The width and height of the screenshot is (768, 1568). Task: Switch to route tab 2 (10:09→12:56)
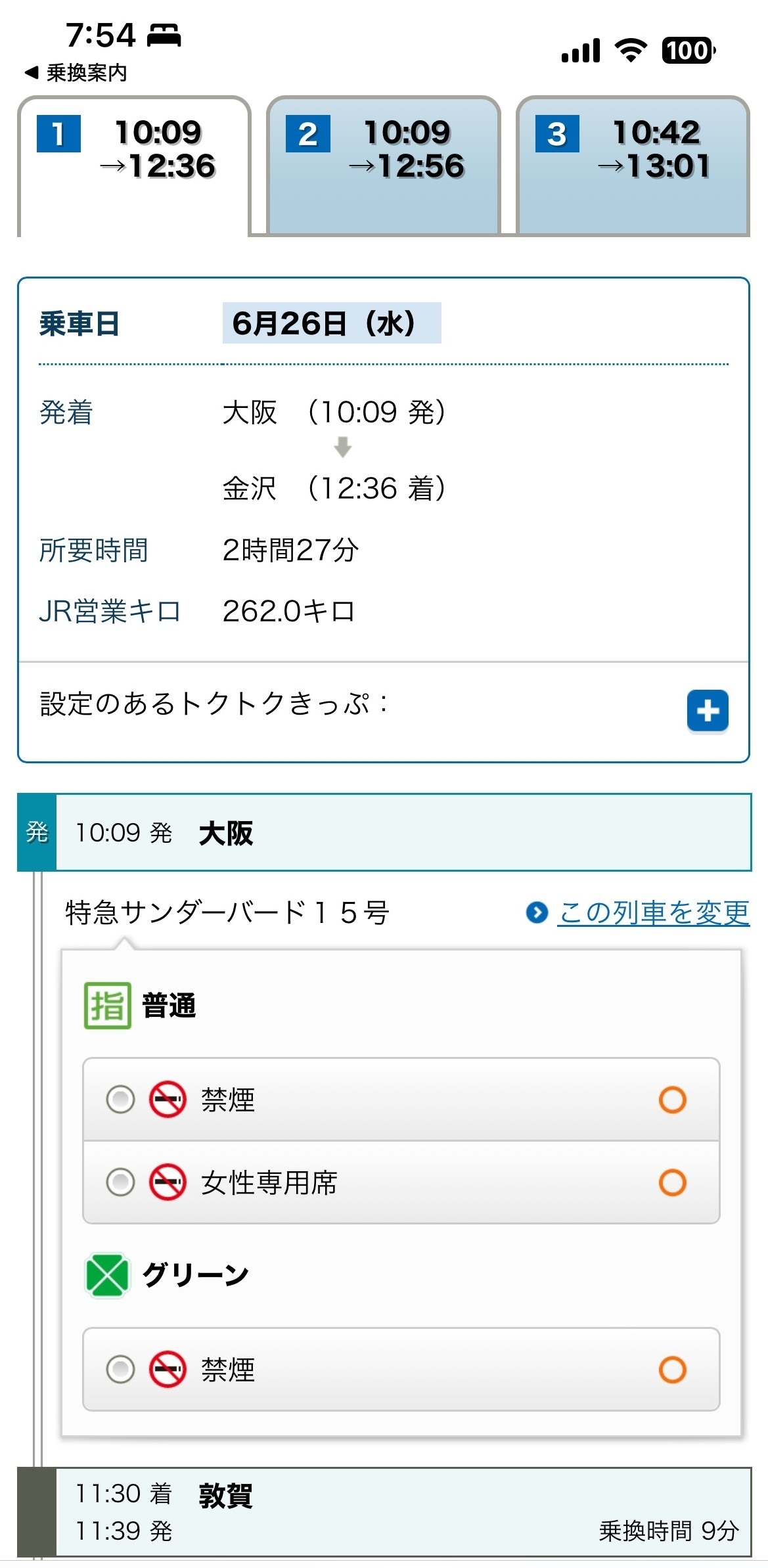(x=383, y=165)
